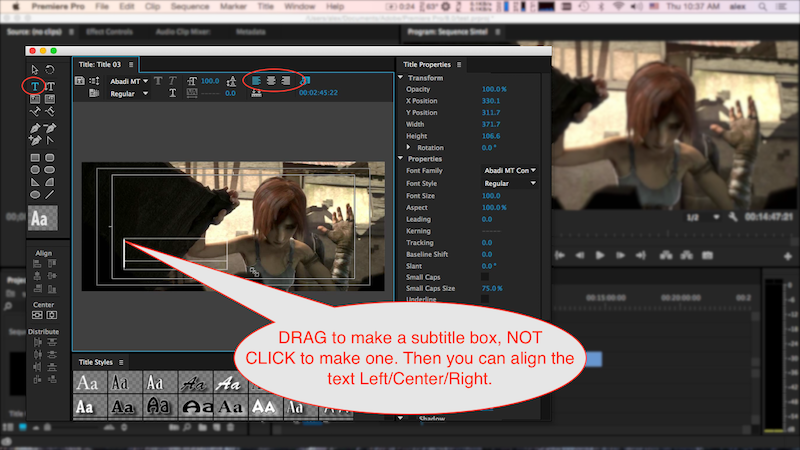Screen dimensions: 800x450
Task: Select the Arc shape tool
Action: (50, 182)
